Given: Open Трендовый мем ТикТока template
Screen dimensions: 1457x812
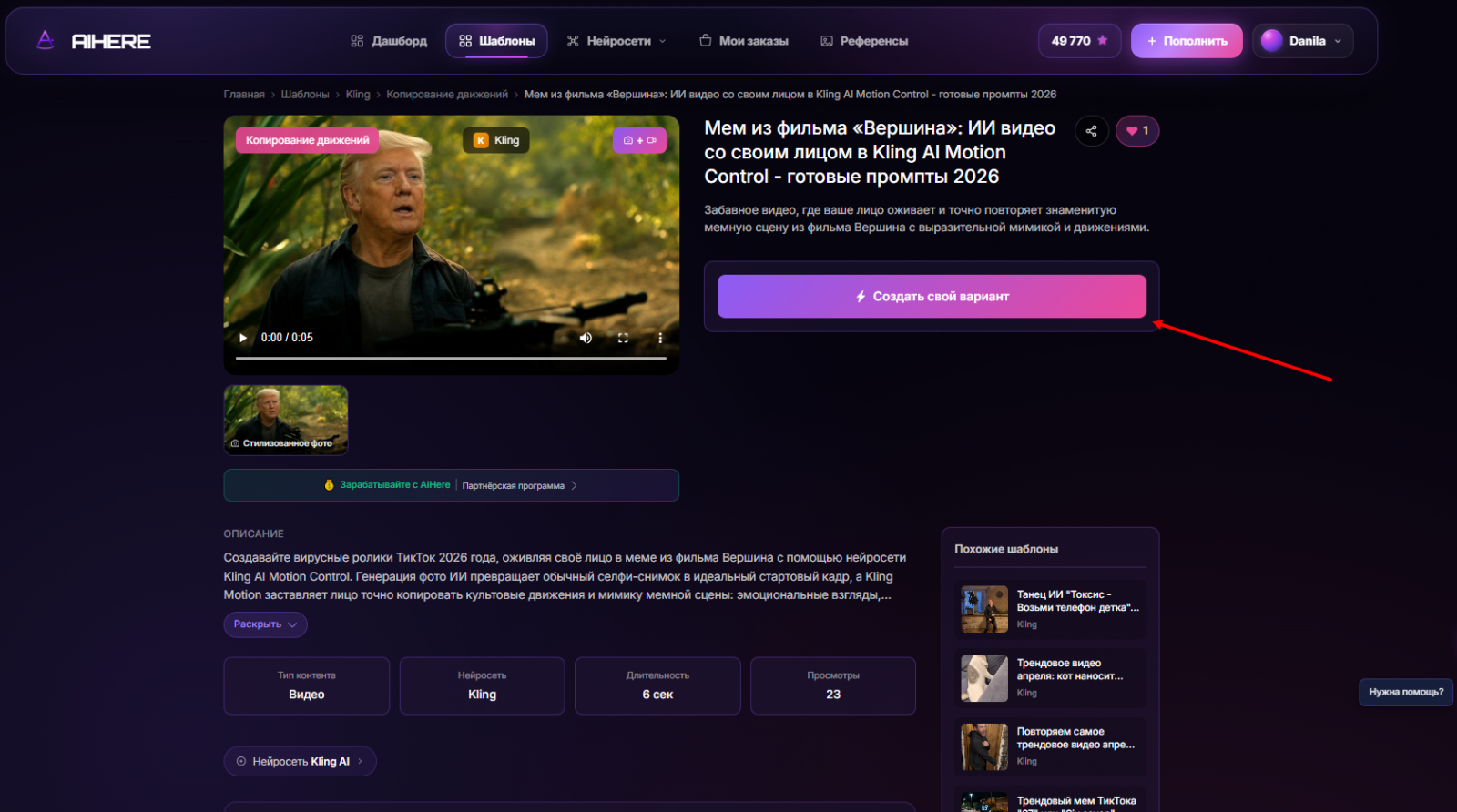Looking at the screenshot, I should point(1050,799).
